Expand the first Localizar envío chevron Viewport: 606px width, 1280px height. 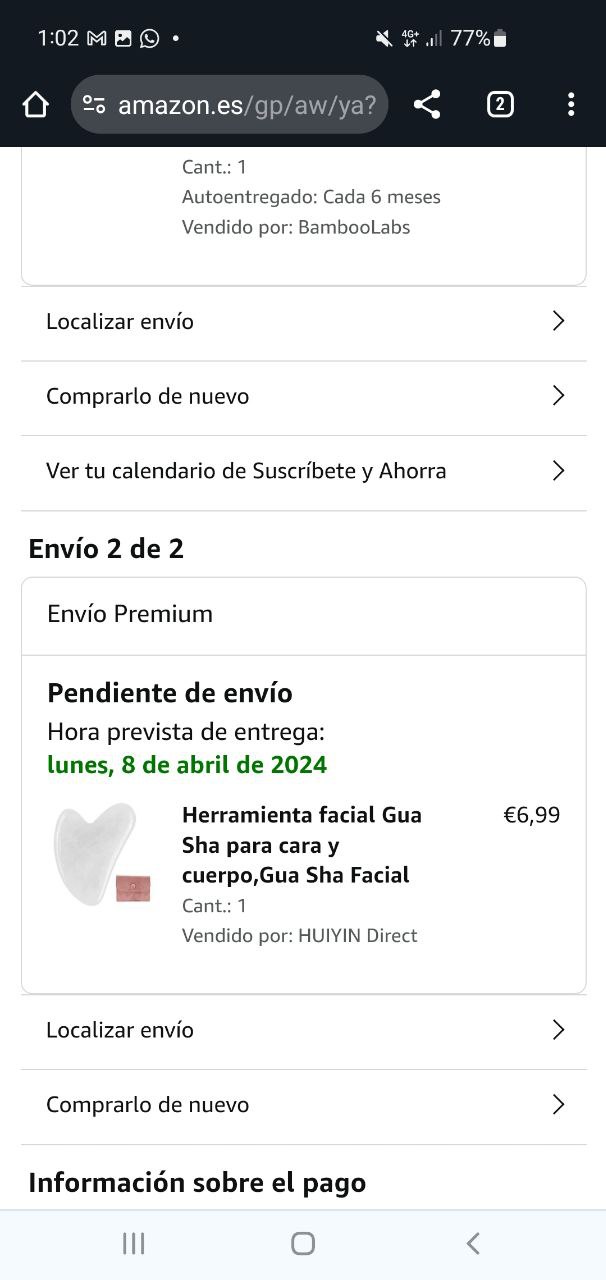(x=558, y=321)
